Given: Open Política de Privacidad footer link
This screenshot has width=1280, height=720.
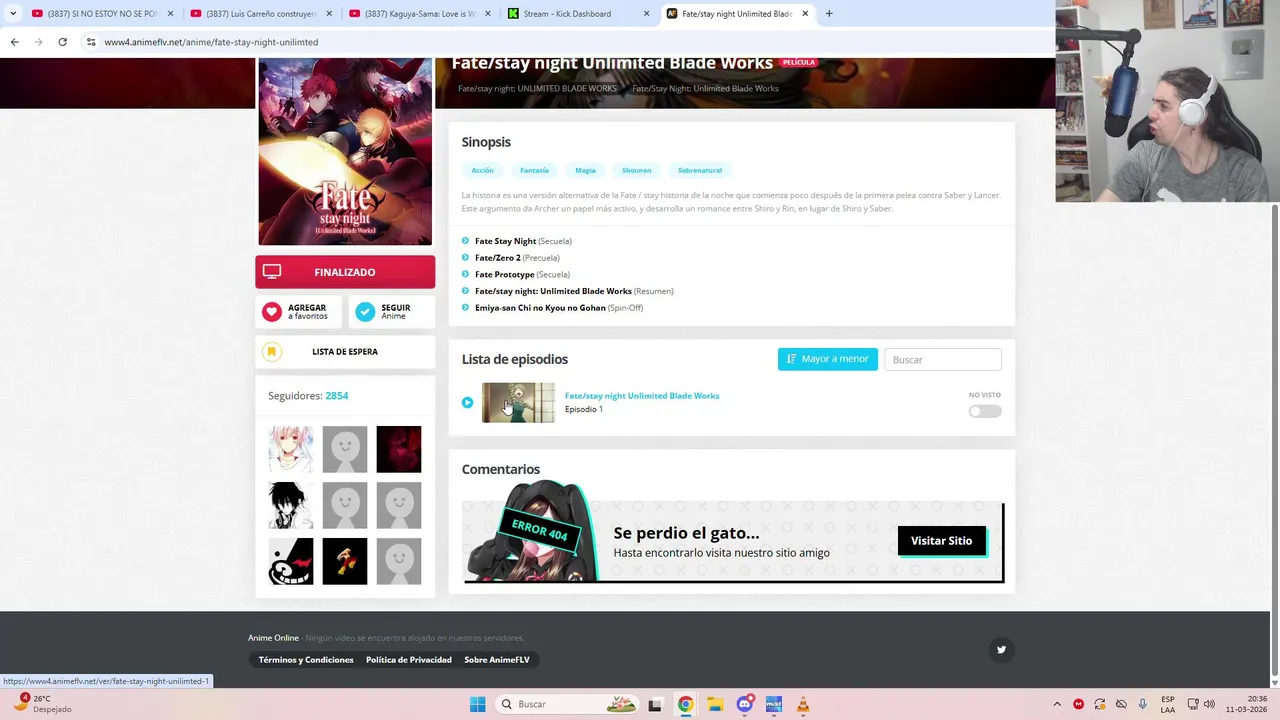Looking at the screenshot, I should pos(409,660).
